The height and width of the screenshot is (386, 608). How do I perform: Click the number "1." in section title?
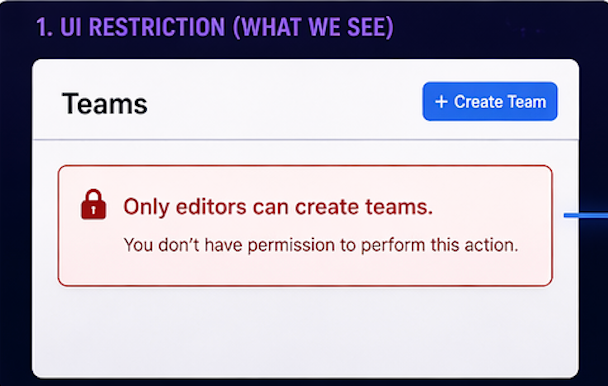tap(45, 27)
